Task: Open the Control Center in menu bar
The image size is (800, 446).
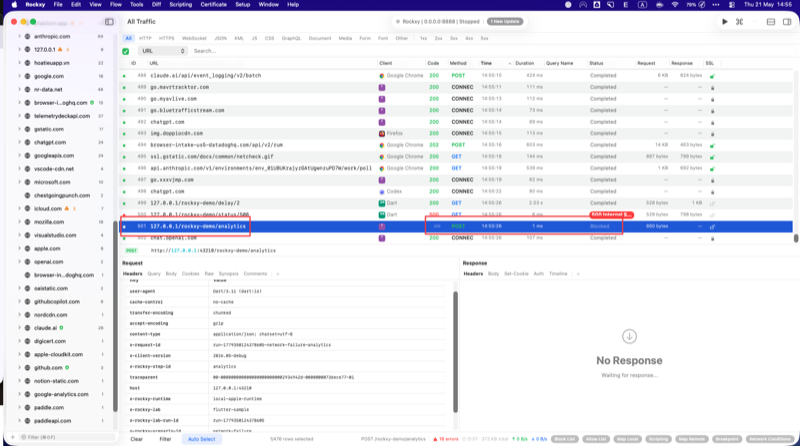Action: [x=732, y=5]
